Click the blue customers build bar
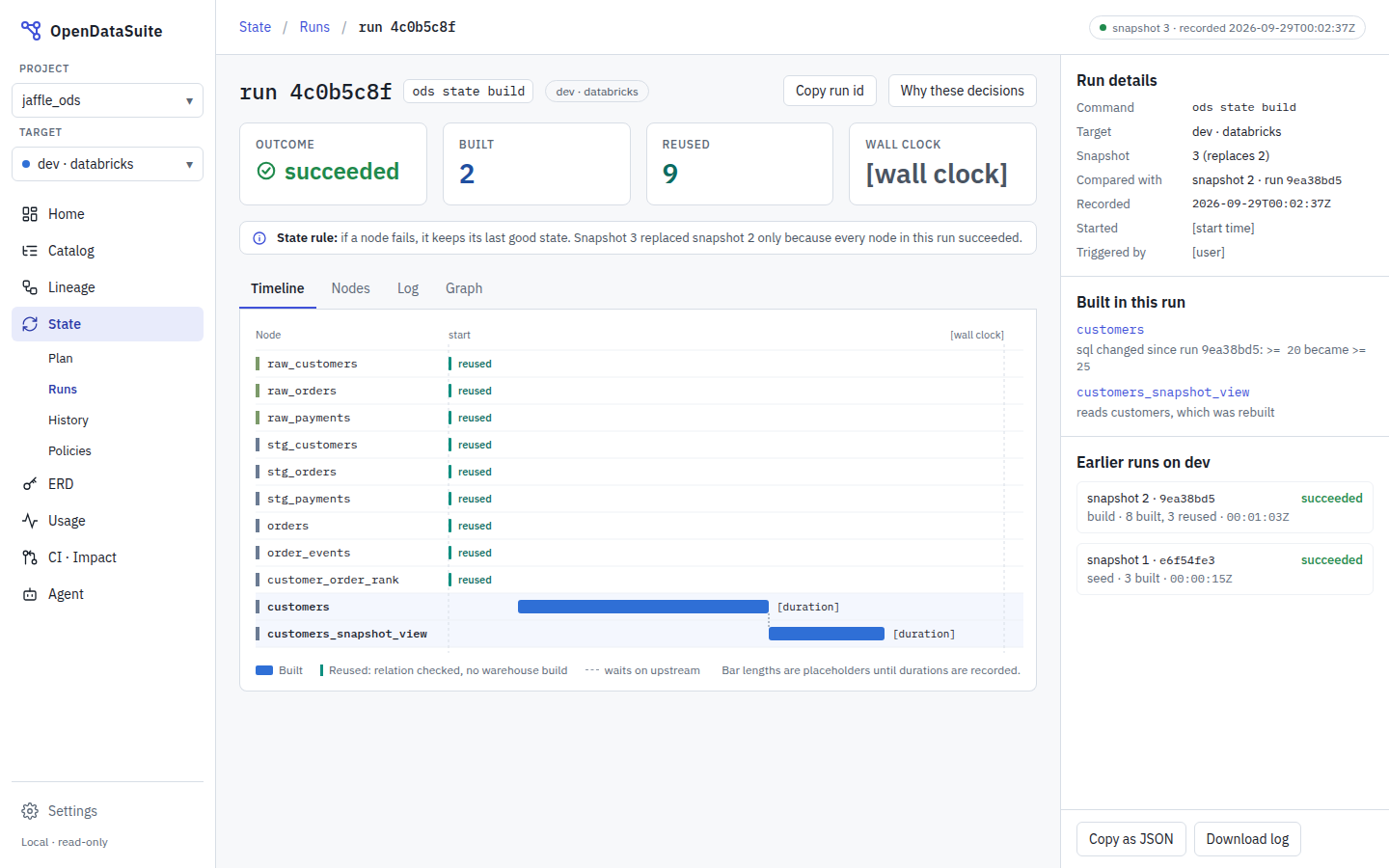The width and height of the screenshot is (1389, 868). 642,607
